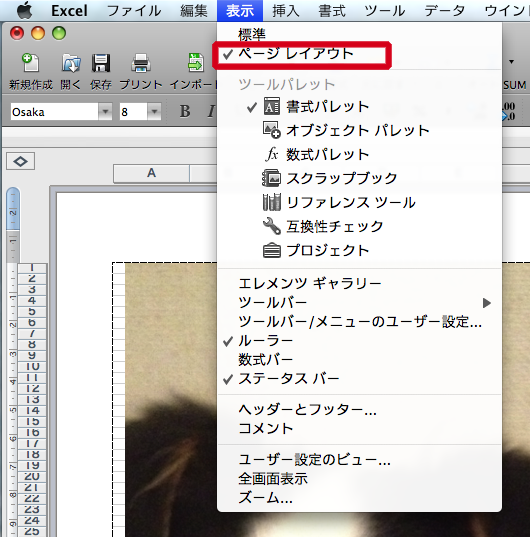Screen dimensions: 530x537
Task: Open the font size dropdown arrow
Action: coord(154,112)
